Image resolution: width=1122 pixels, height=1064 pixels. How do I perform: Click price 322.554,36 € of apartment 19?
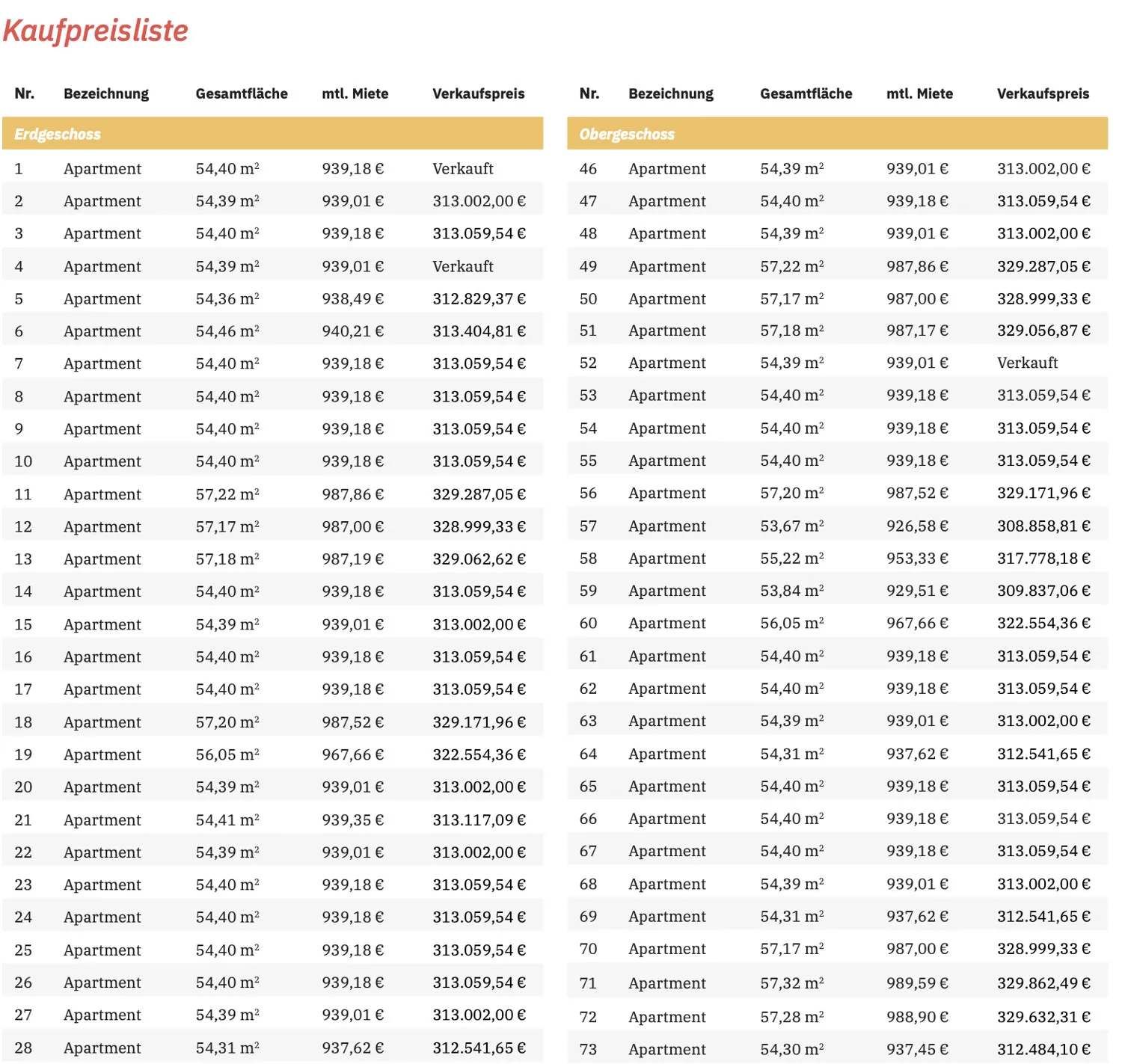tap(479, 754)
